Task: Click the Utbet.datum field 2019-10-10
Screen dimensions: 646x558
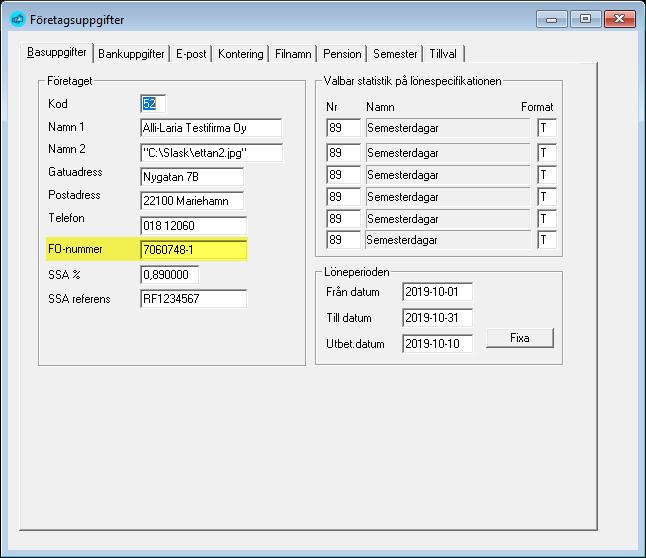Action: tap(438, 344)
